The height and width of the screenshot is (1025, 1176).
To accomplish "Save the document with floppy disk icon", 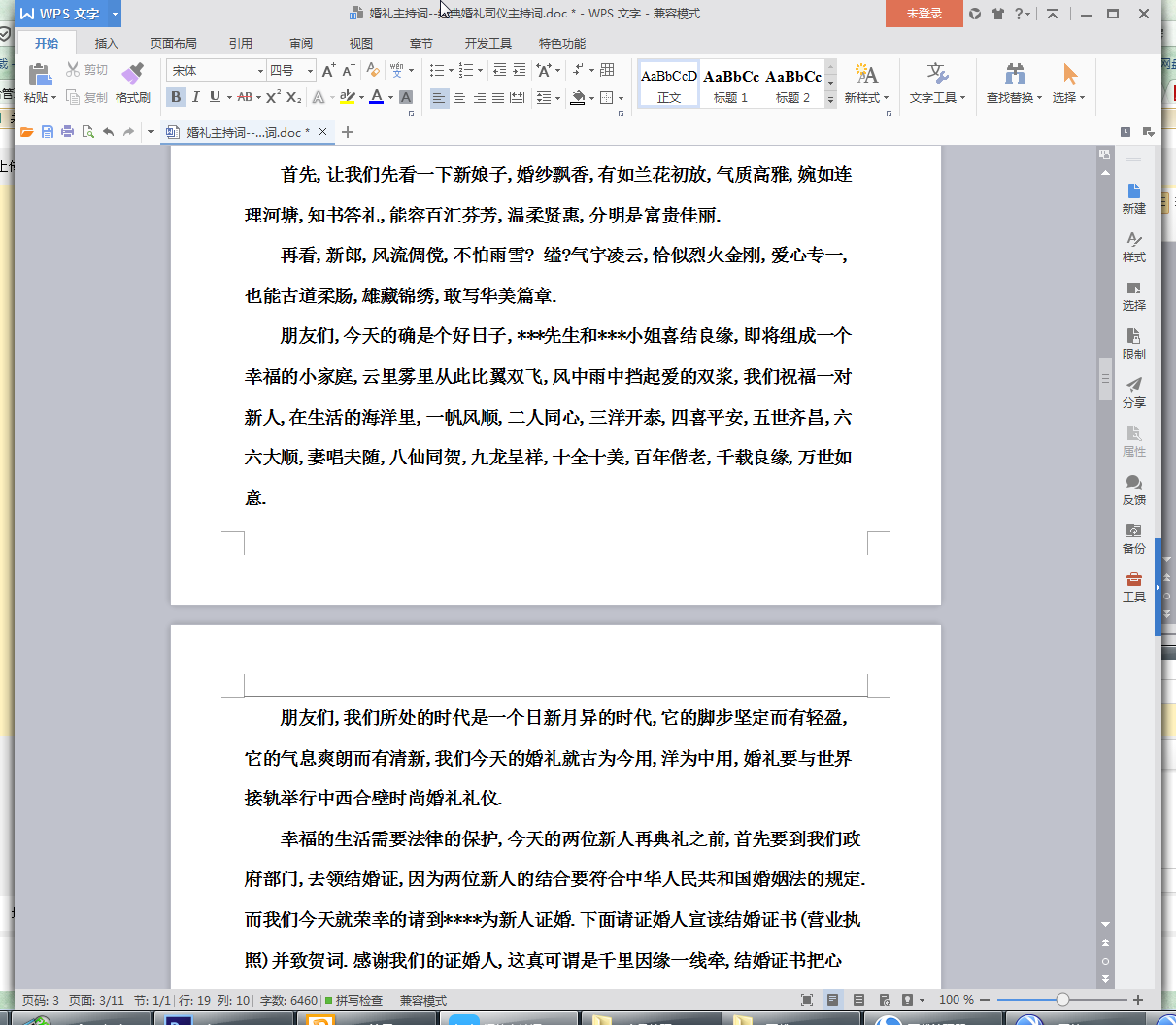I will 48,132.
